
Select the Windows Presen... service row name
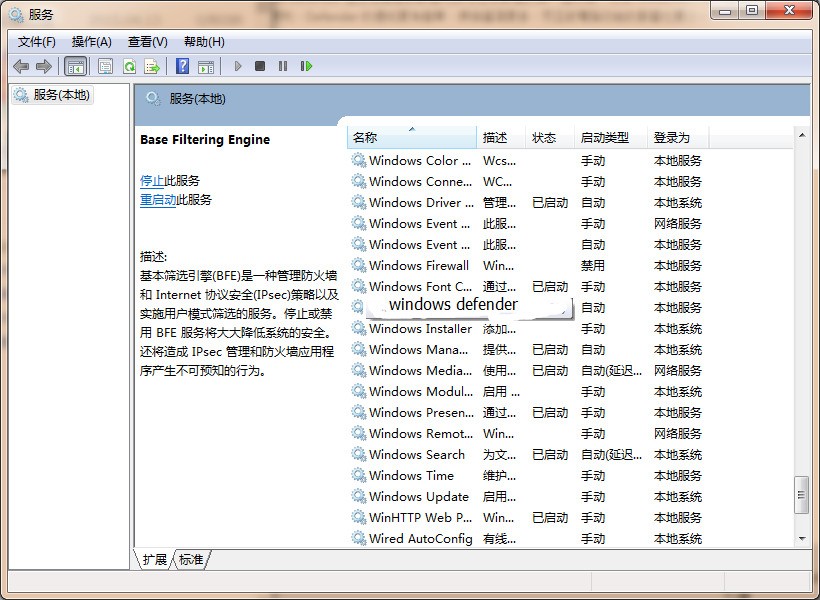(x=422, y=412)
